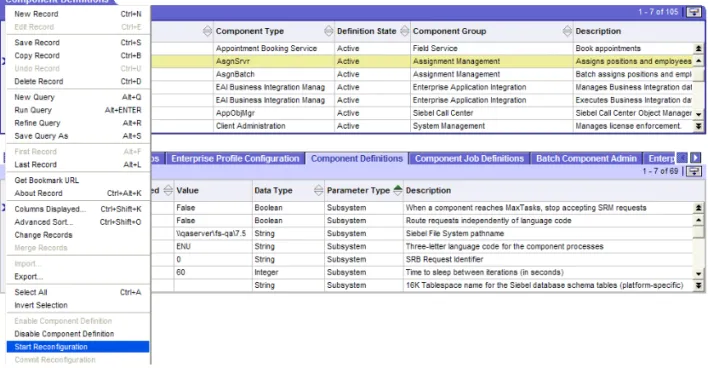Switch to Enterprise Profile Configuration tab
This screenshot has height=368, width=708.
pos(235,158)
